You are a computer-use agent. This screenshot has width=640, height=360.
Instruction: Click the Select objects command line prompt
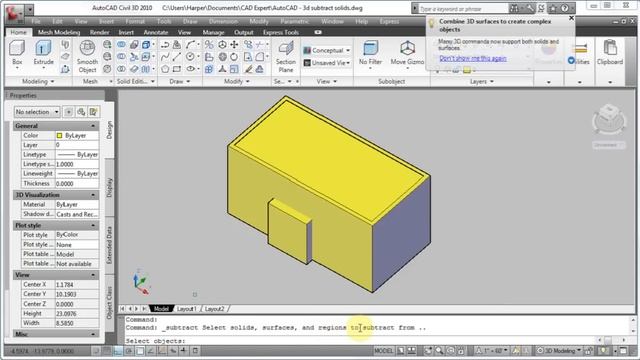(x=156, y=341)
